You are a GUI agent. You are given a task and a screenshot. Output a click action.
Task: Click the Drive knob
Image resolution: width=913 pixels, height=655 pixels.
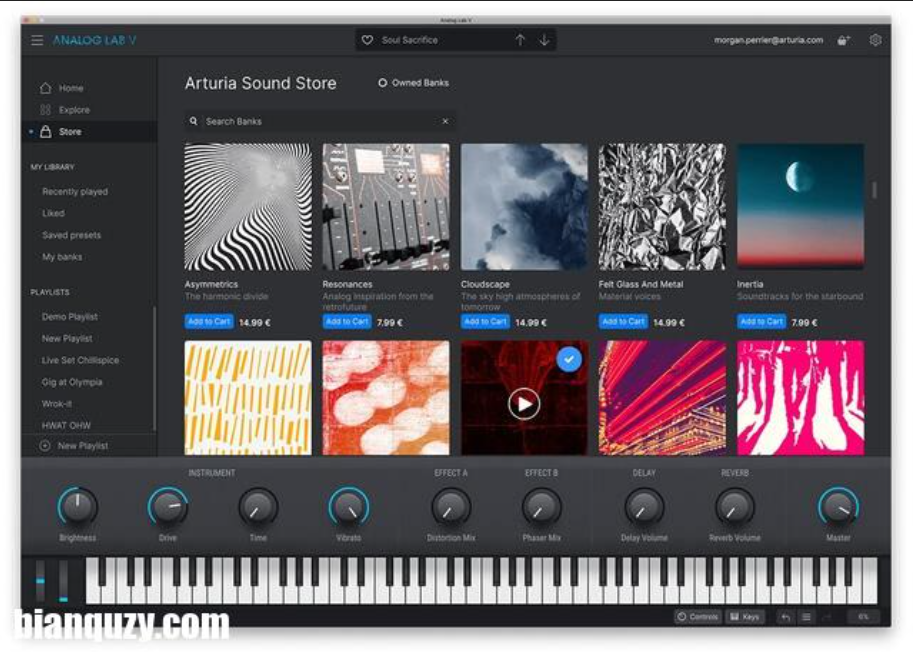[x=168, y=506]
